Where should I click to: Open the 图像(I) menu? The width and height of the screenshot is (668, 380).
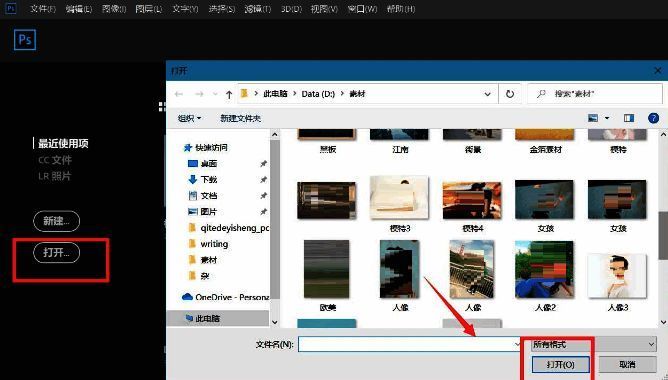click(x=114, y=9)
